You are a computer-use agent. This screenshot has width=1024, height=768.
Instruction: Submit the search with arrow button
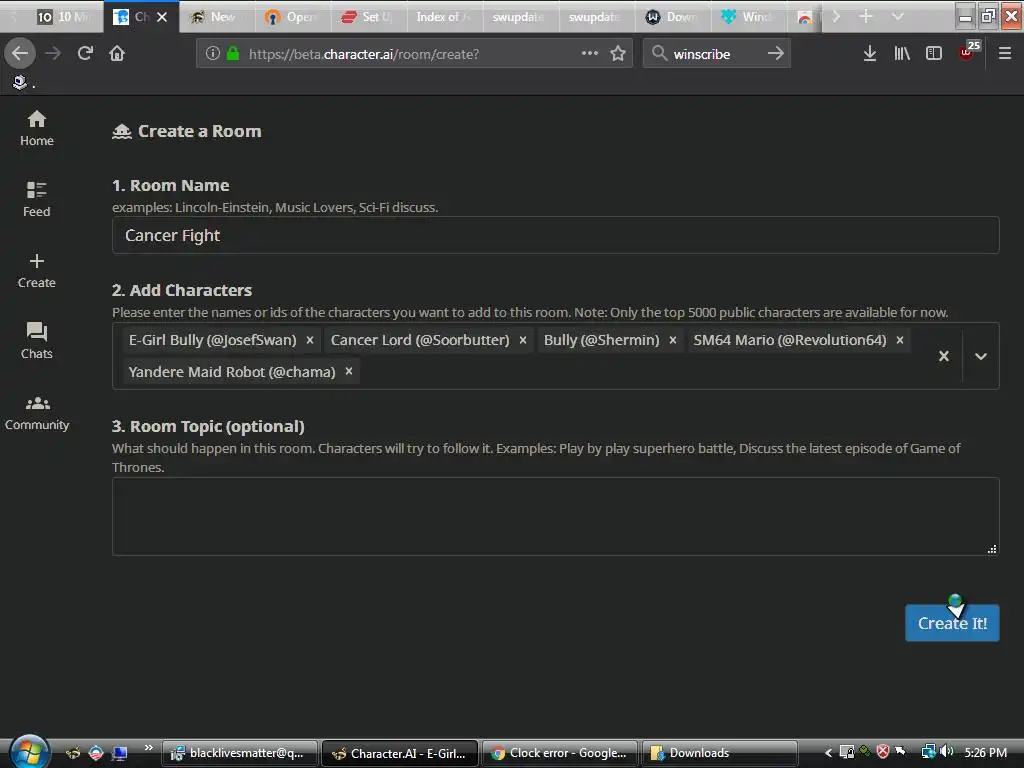pyautogui.click(x=776, y=54)
